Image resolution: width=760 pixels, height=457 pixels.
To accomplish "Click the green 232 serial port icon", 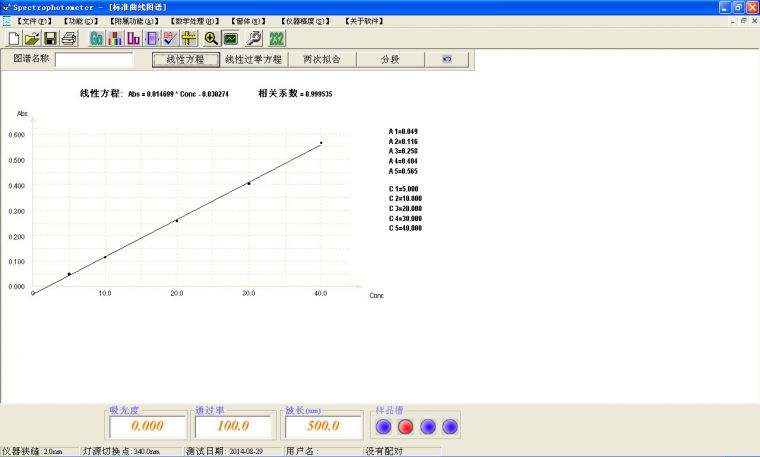I will coord(277,39).
